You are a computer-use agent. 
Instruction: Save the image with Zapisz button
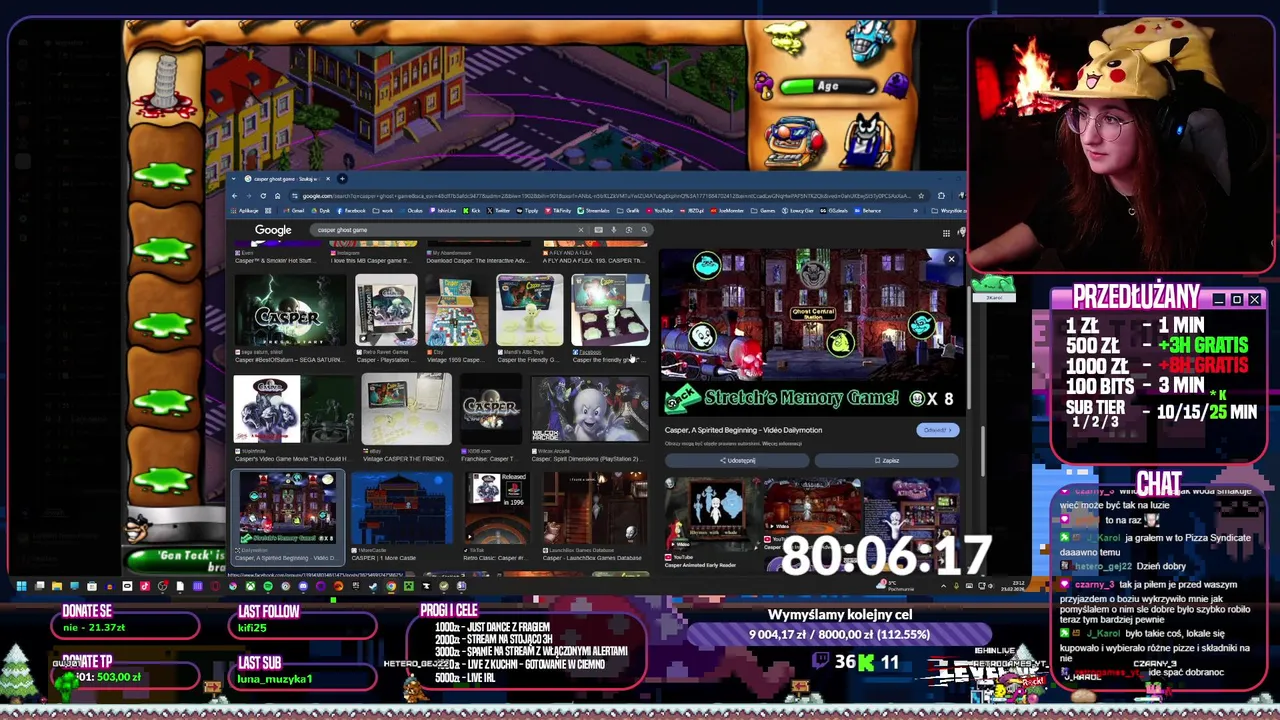[886, 460]
